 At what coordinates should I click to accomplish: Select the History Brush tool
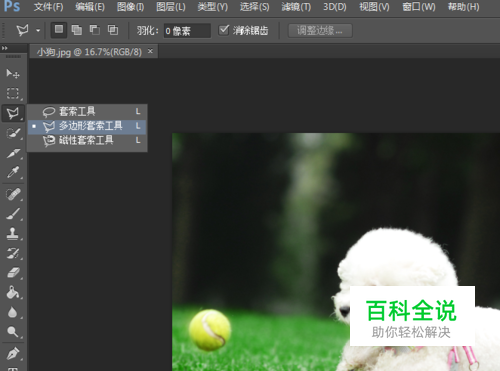(x=13, y=253)
